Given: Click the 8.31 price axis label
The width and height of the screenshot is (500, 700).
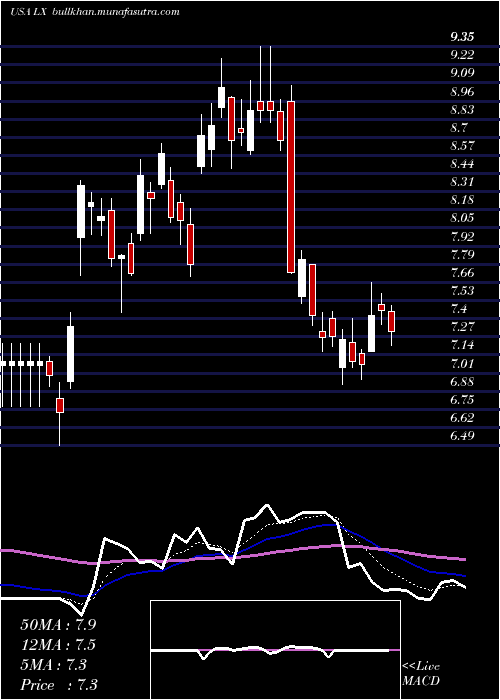Looking at the screenshot, I should point(462,182).
